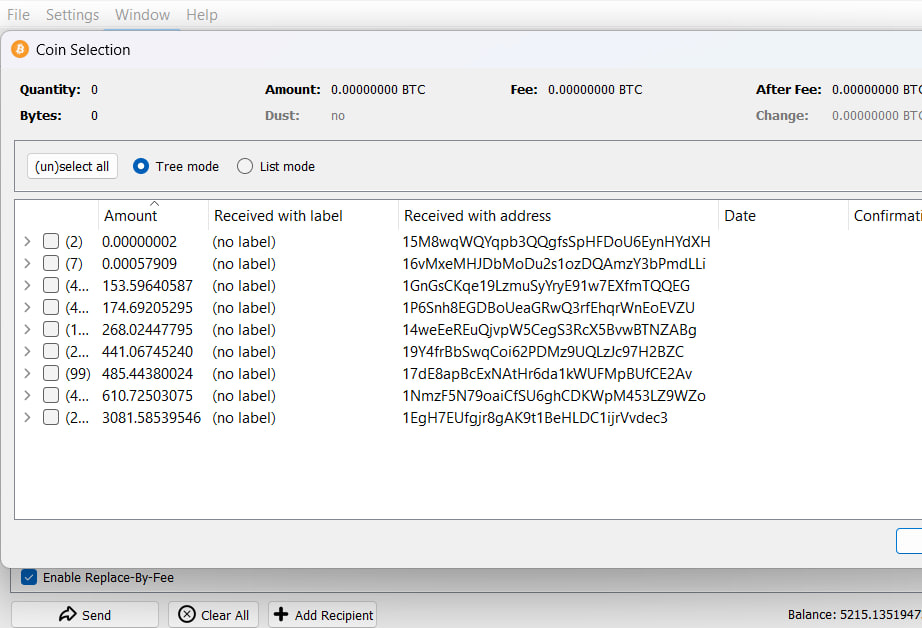This screenshot has width=922, height=628.
Task: Tick the checkbox for 153.59640587 row
Action: point(51,285)
